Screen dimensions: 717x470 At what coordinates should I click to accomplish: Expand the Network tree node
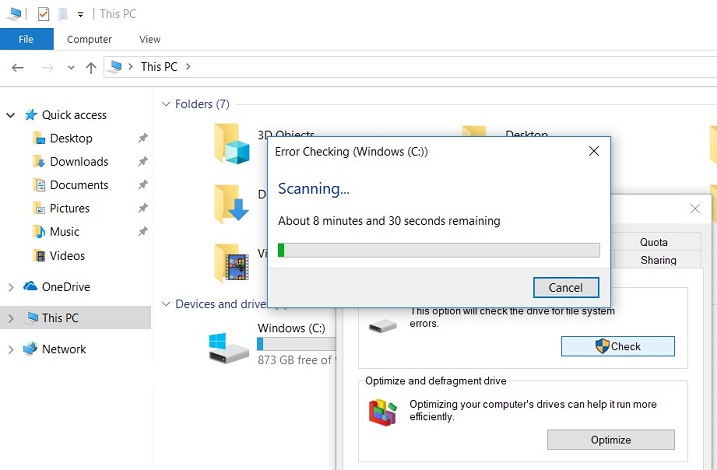coord(11,349)
